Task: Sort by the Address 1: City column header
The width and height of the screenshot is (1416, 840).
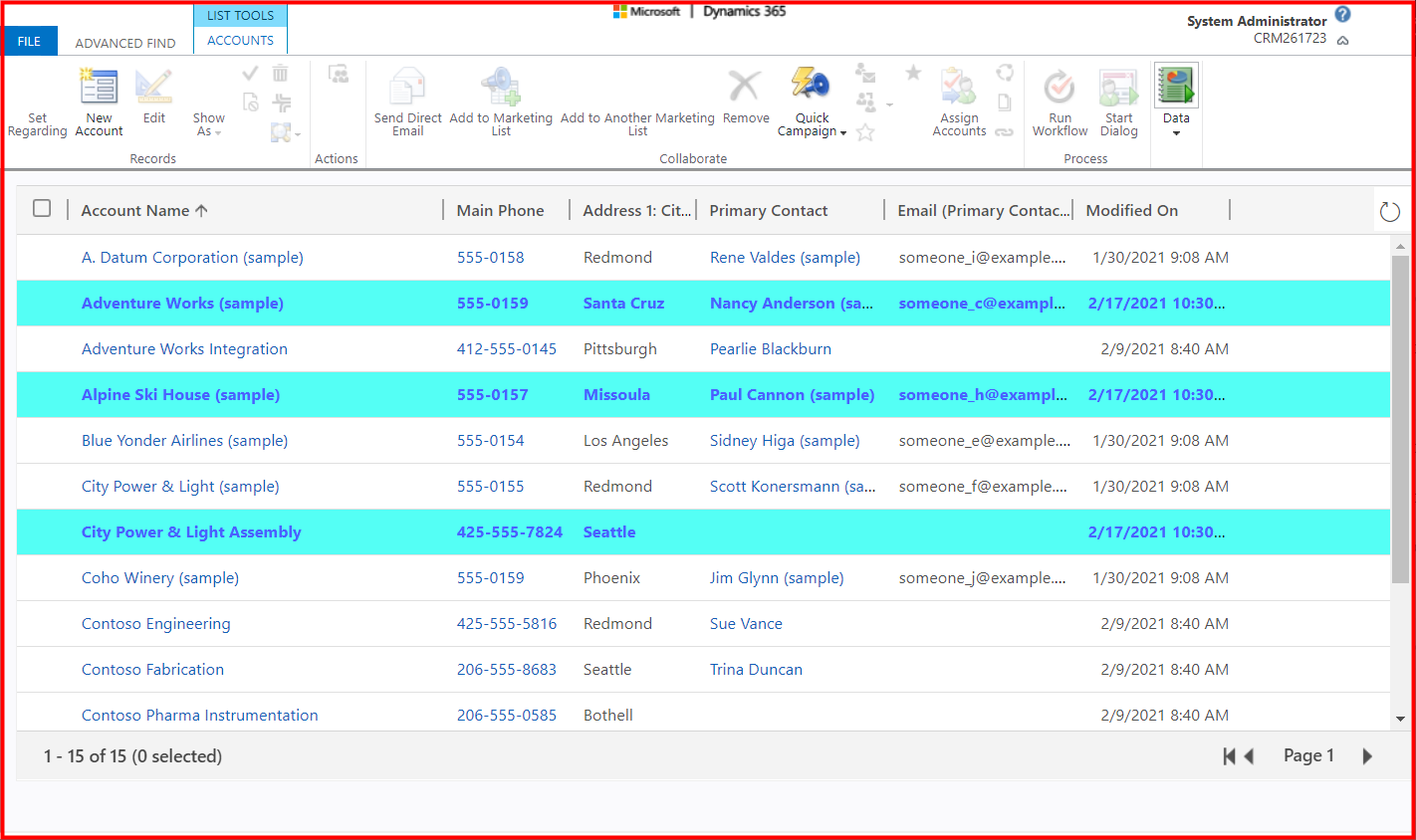Action: click(x=636, y=210)
